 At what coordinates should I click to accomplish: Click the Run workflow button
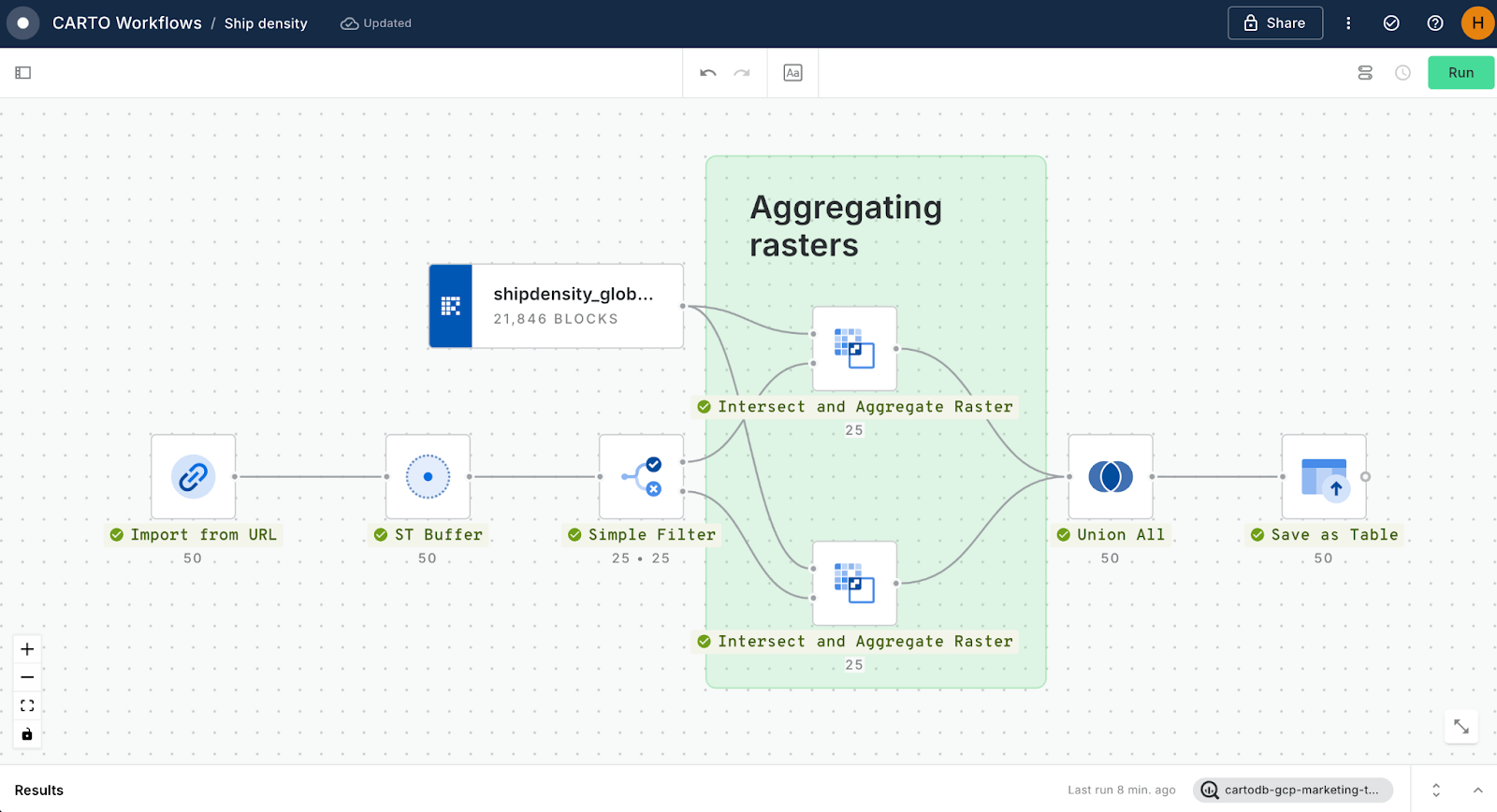(x=1460, y=73)
